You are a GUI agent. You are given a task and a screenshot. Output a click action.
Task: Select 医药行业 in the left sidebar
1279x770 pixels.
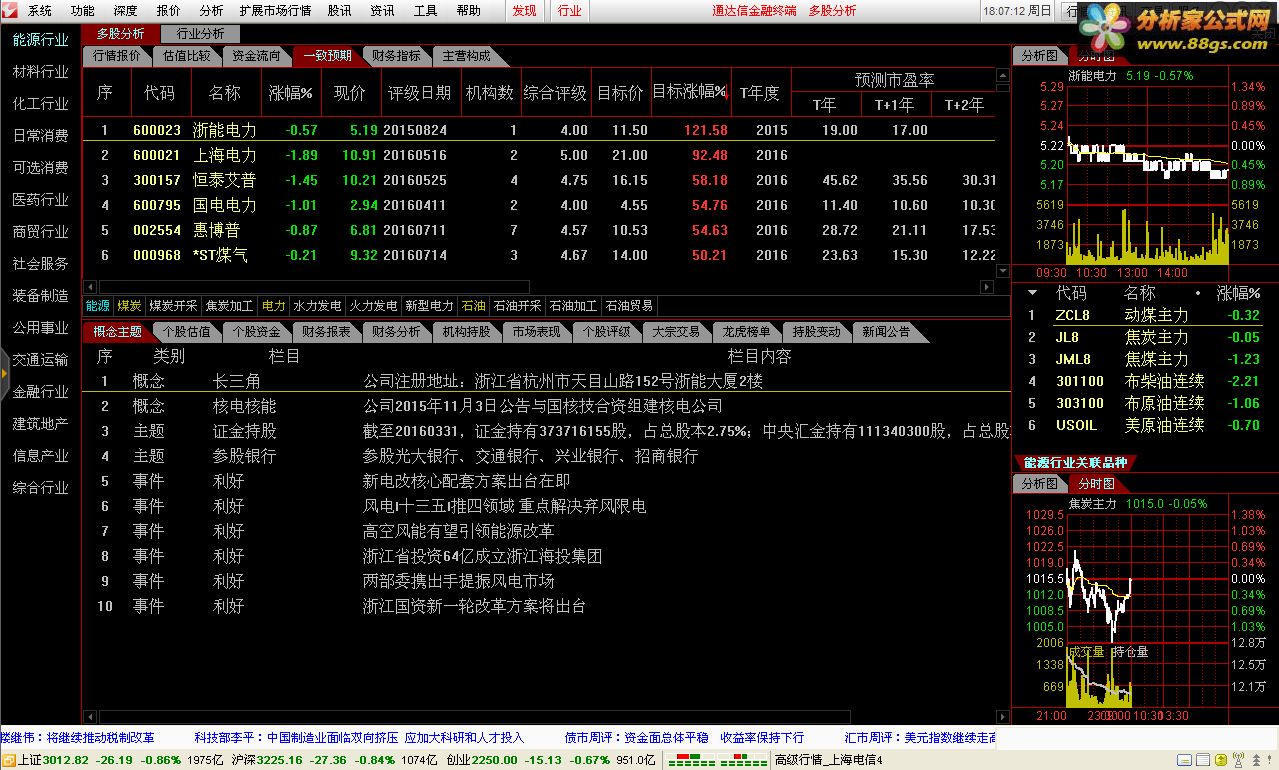point(40,200)
